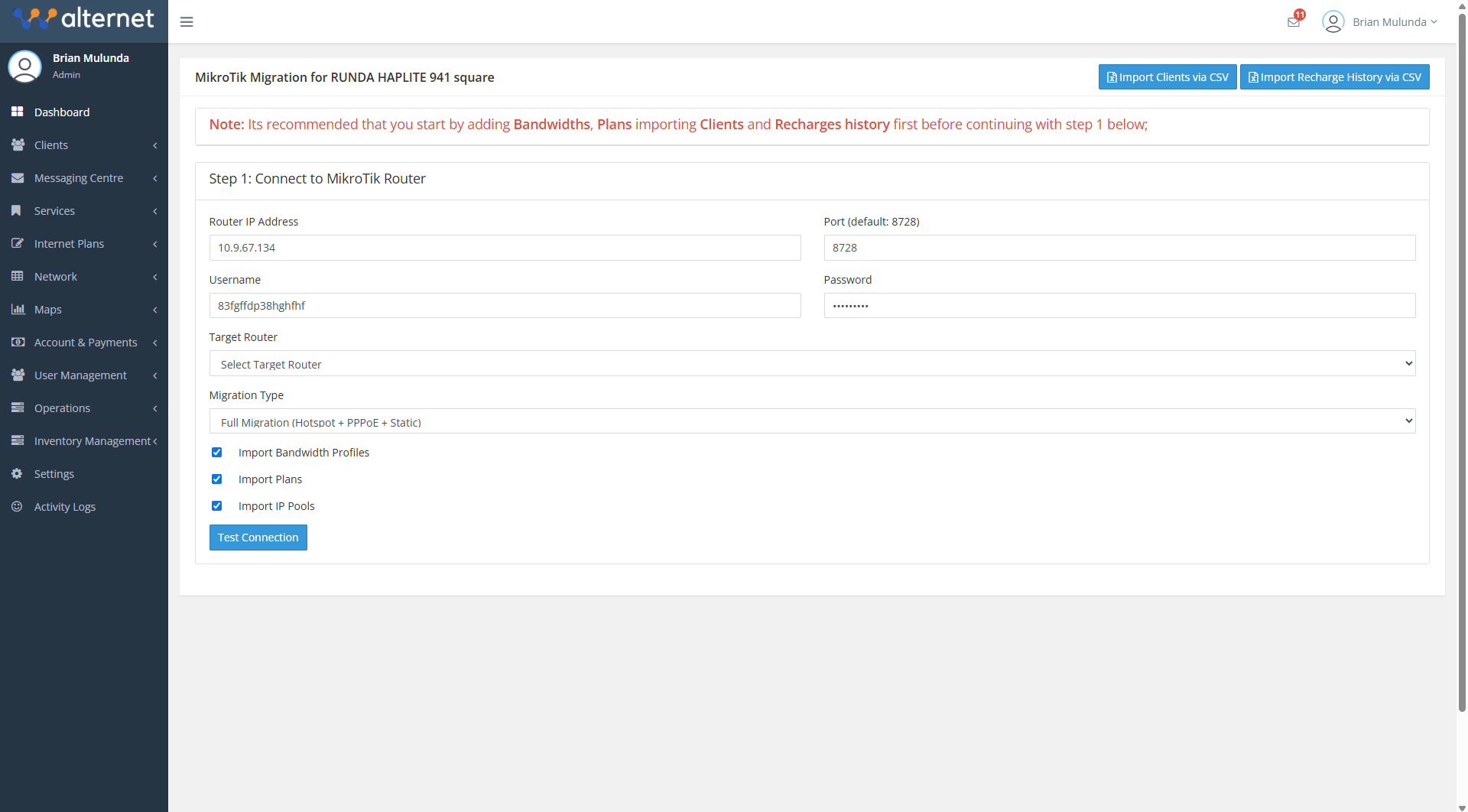1468x812 pixels.
Task: Open Settings via the gear icon
Action: click(18, 473)
